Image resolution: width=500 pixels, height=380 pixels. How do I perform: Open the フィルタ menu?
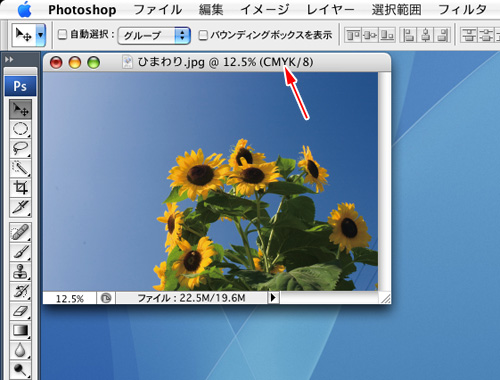coord(463,10)
